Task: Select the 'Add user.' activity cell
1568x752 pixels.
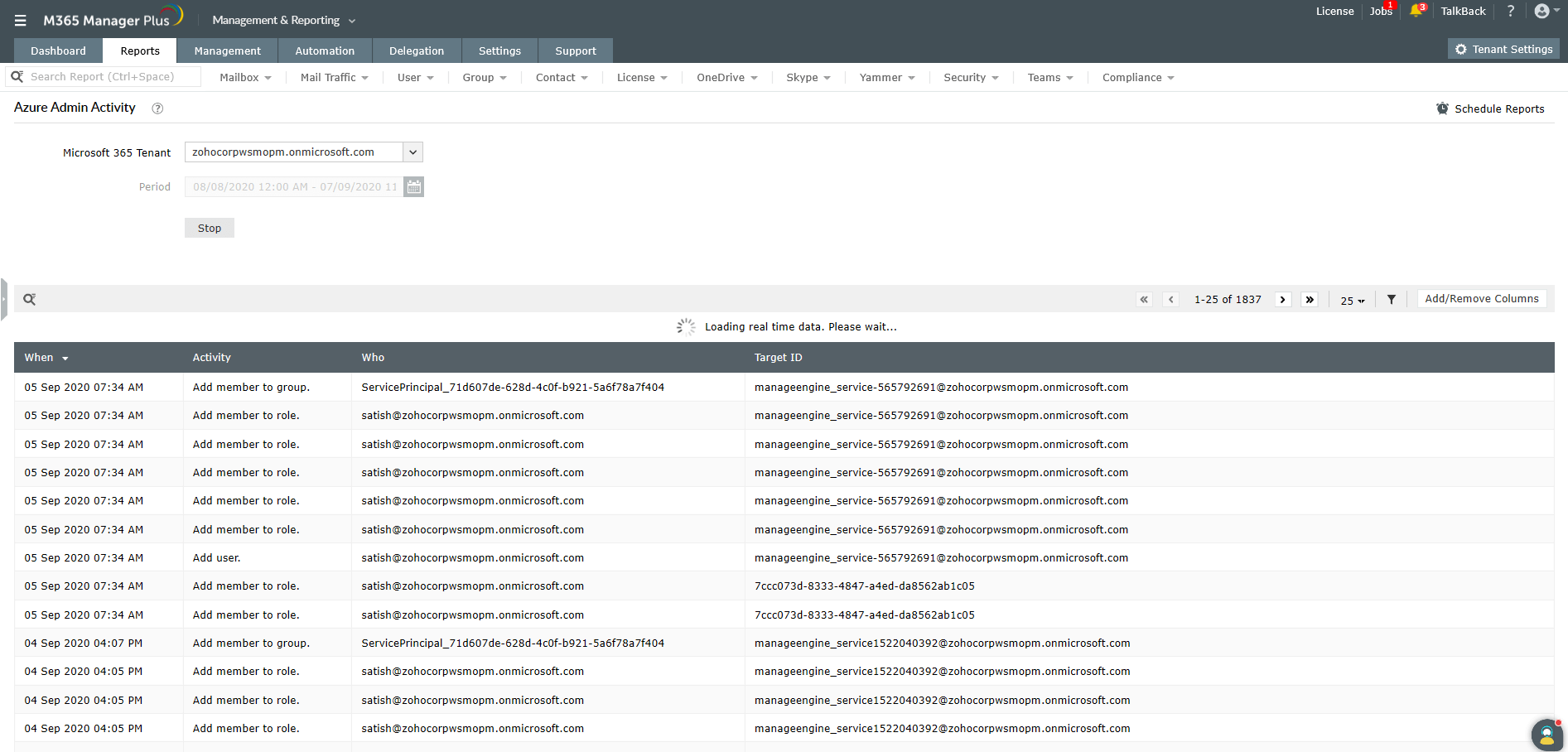Action: 267,557
